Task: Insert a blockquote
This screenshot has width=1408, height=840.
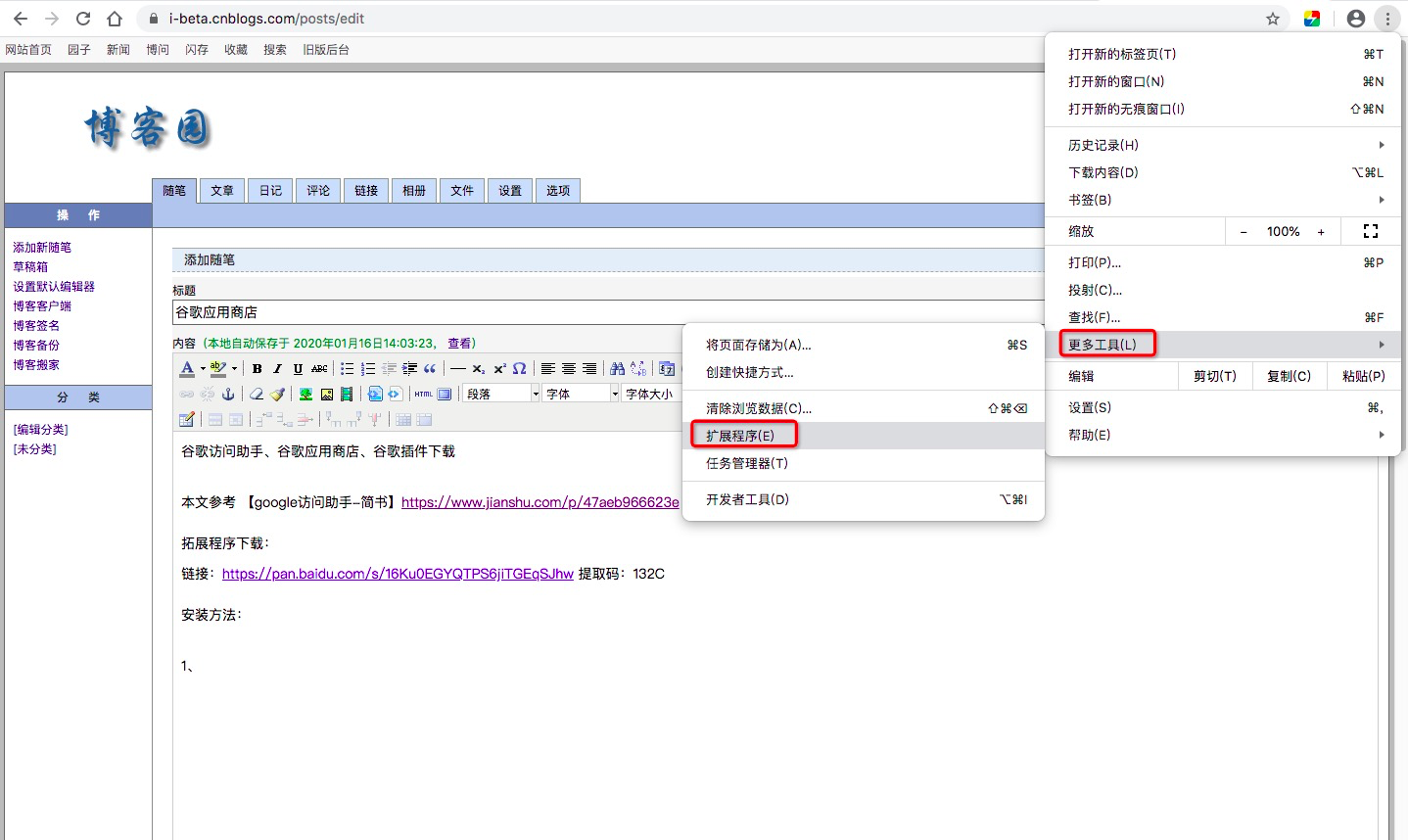Action: (430, 369)
